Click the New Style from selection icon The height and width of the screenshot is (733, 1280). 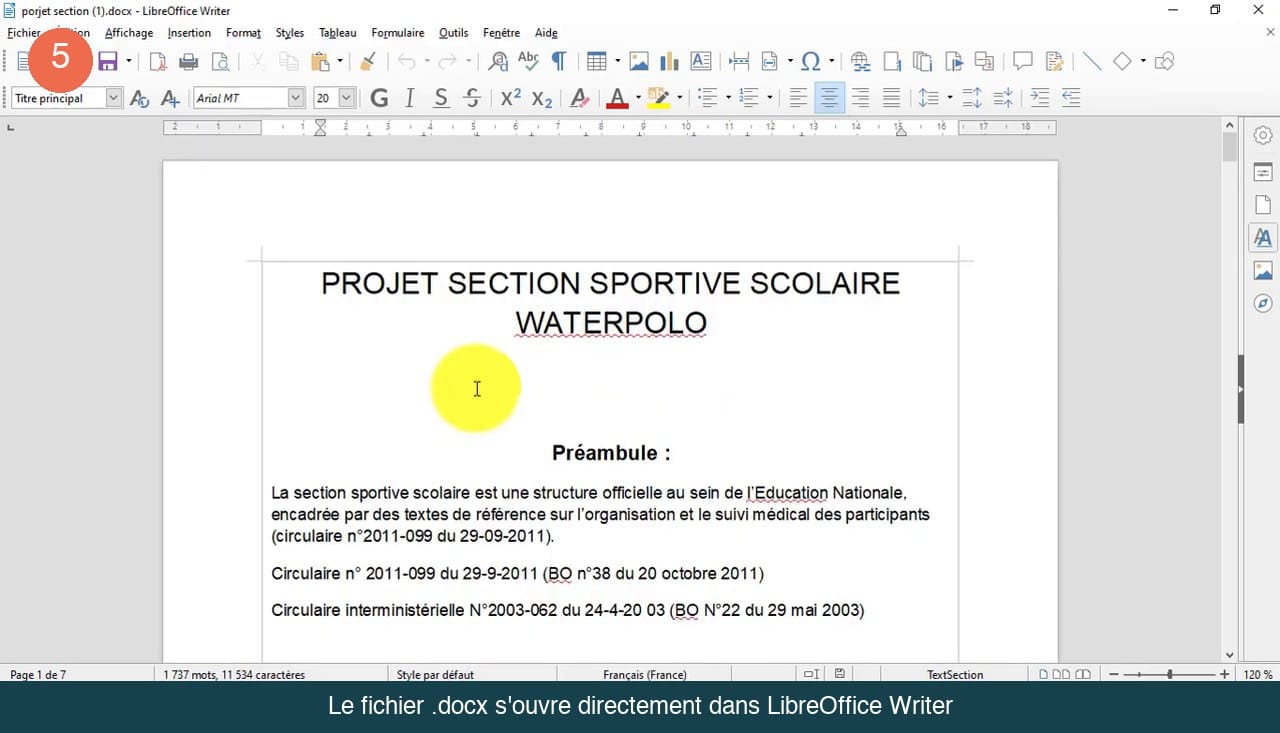(171, 98)
